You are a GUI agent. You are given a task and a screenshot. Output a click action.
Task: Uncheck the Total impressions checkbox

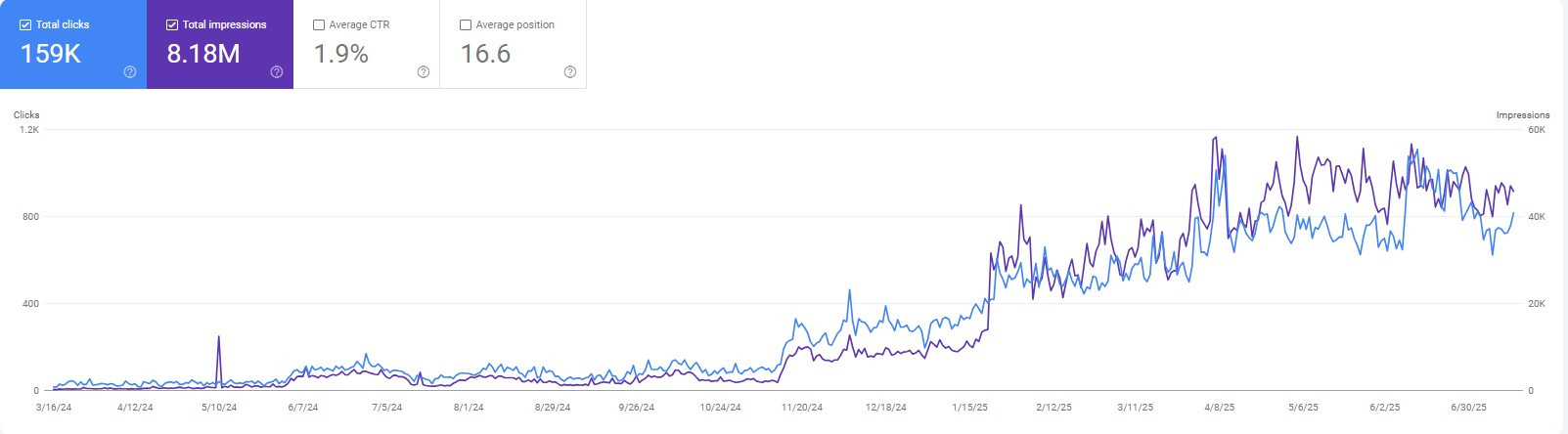point(172,25)
